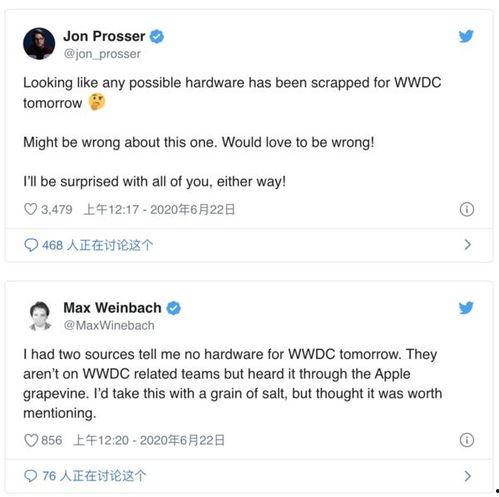Click the Twitter bird icon on Max Weinbach's tweet
This screenshot has height=497, width=499.
click(466, 308)
